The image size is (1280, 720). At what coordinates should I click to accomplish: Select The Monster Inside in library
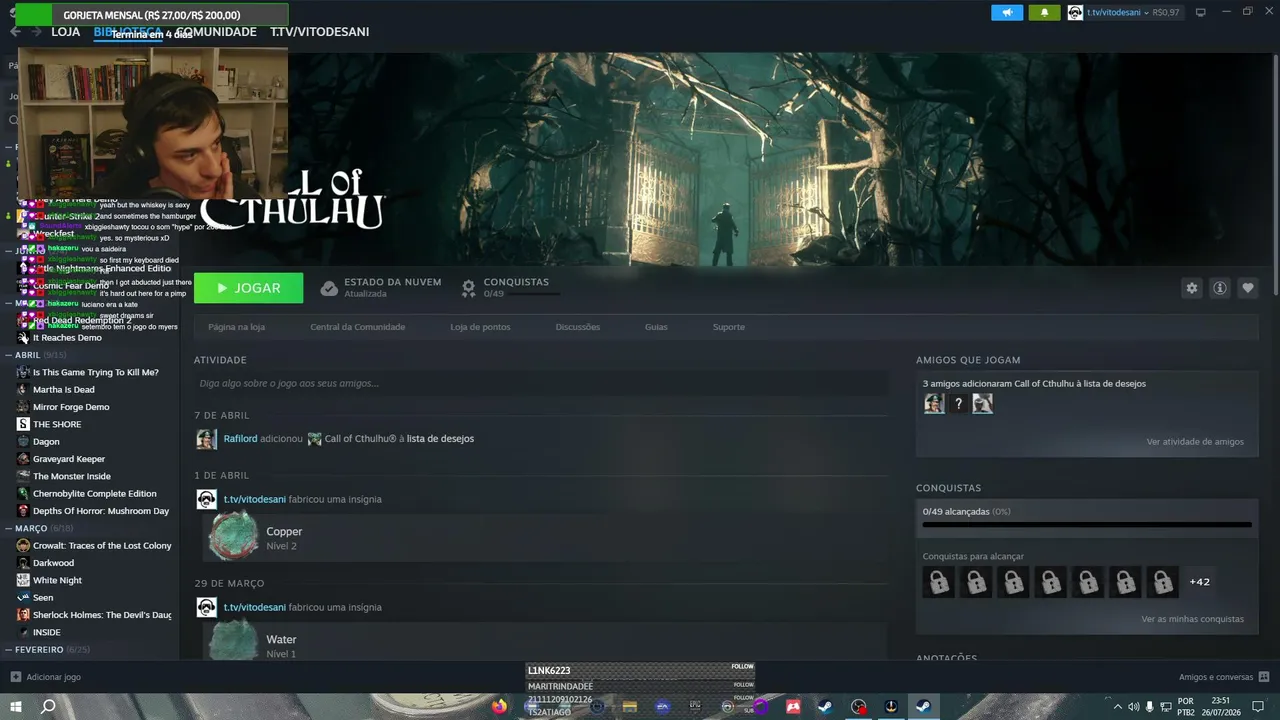point(72,477)
